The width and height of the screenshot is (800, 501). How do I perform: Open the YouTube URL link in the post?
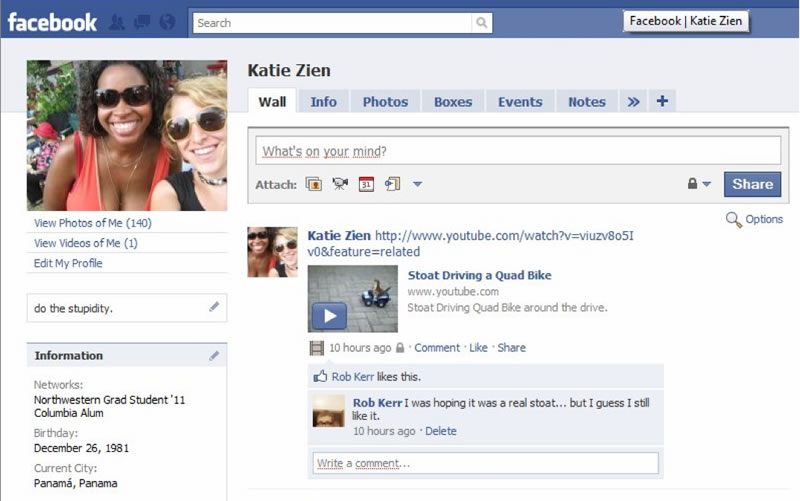470,243
